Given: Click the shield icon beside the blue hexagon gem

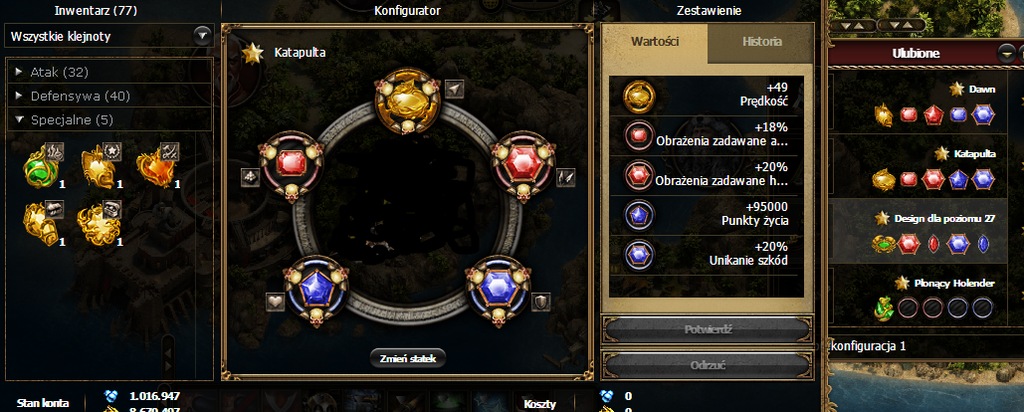Looking at the screenshot, I should (541, 302).
